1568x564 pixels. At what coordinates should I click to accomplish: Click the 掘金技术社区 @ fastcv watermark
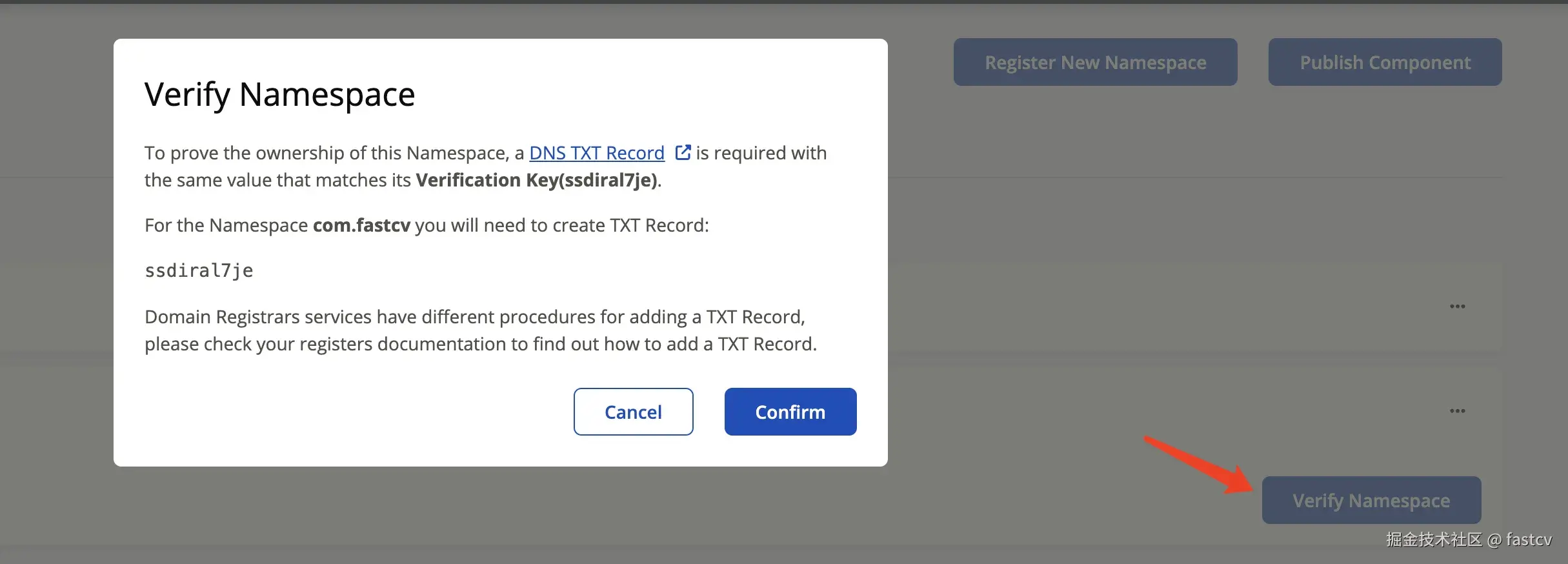[1469, 539]
